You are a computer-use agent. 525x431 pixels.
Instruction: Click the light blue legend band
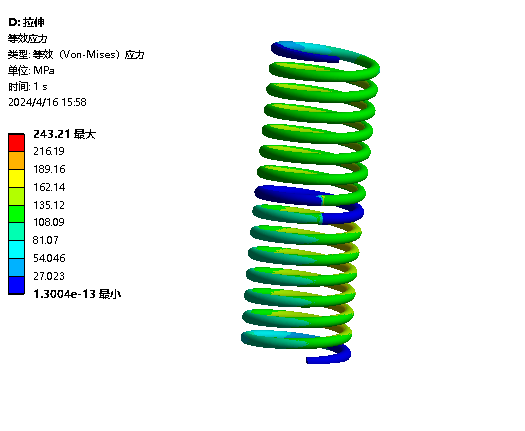pyautogui.click(x=16, y=267)
